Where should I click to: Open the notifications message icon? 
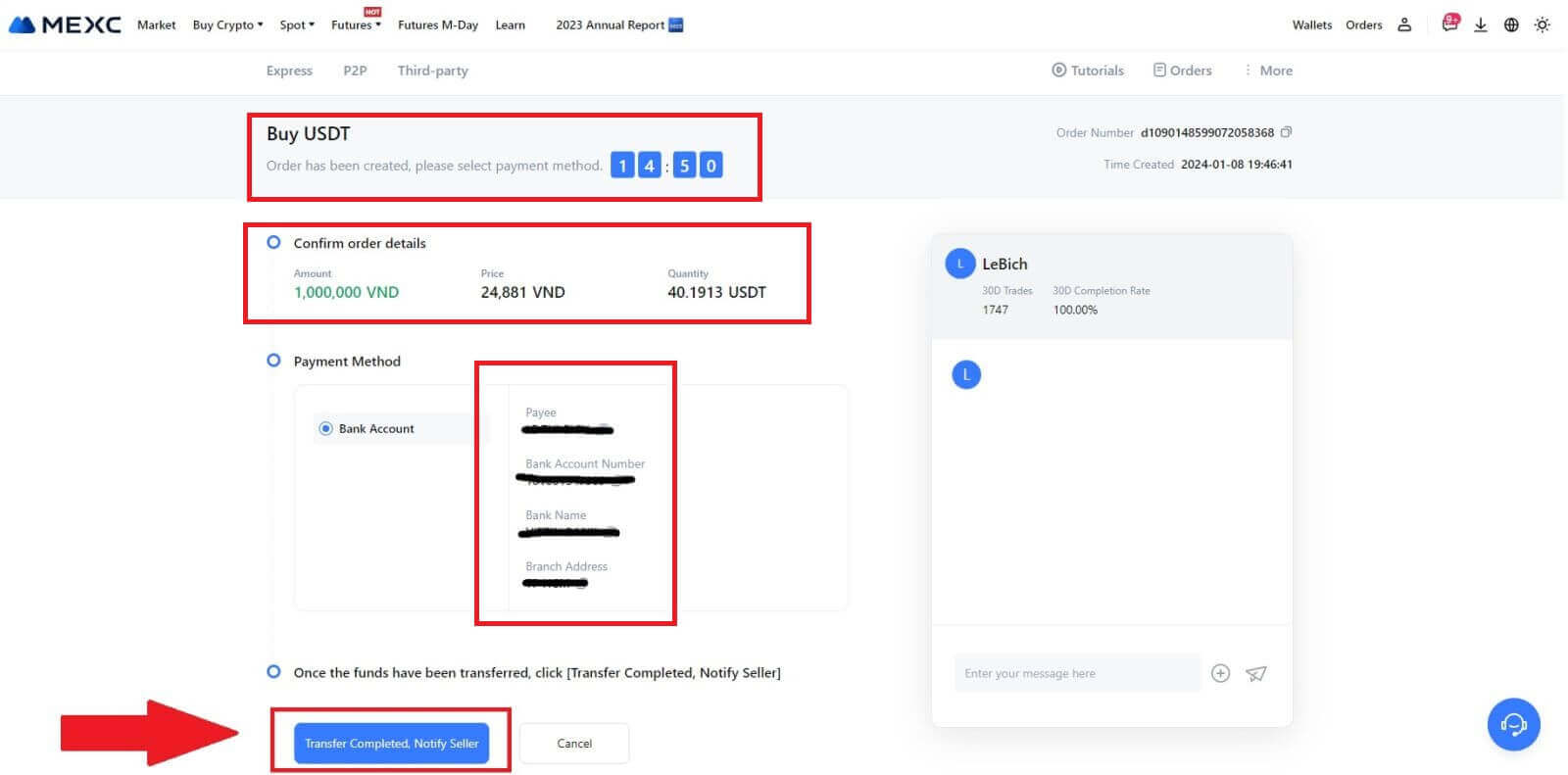pos(1449,24)
